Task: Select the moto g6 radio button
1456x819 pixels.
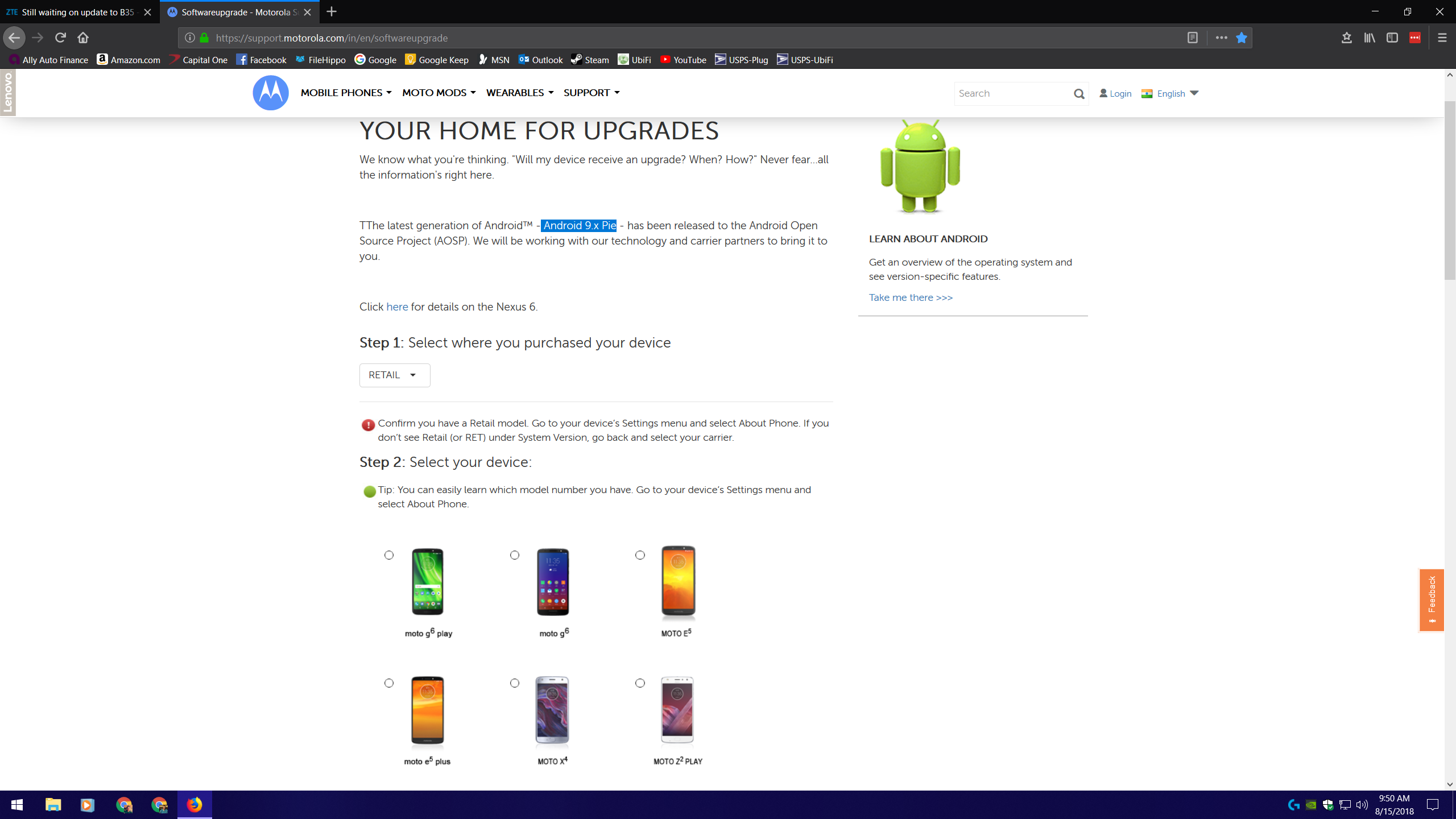Action: click(515, 555)
